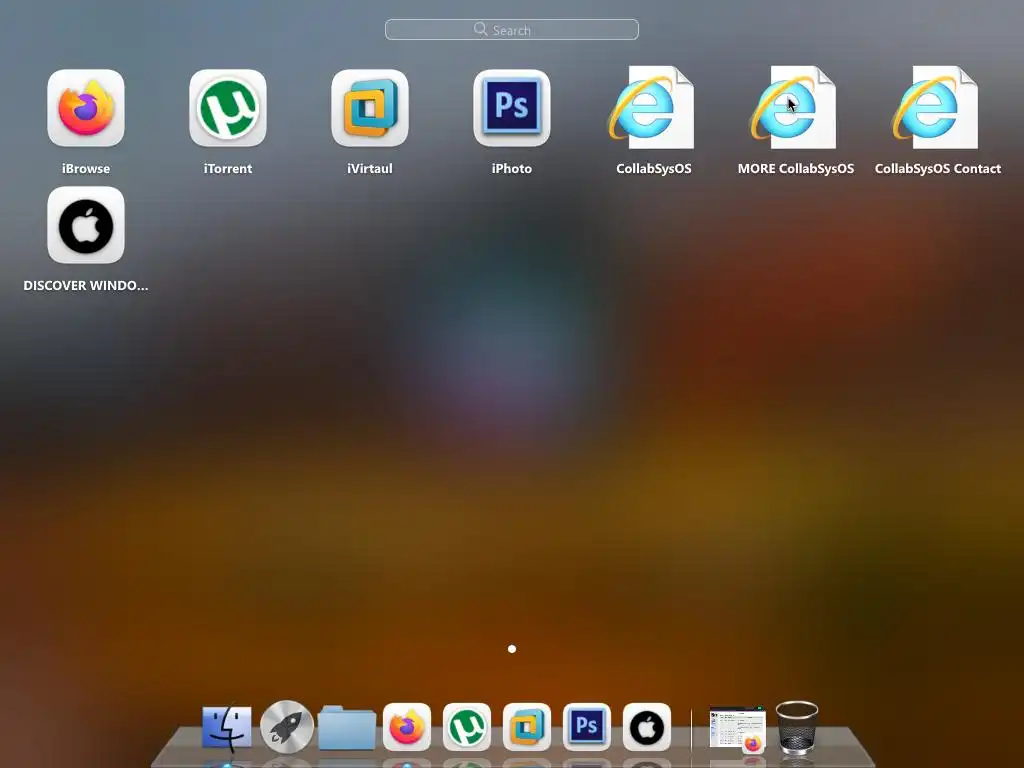
Task: Click the Launchpad rocket in the dock
Action: (286, 726)
